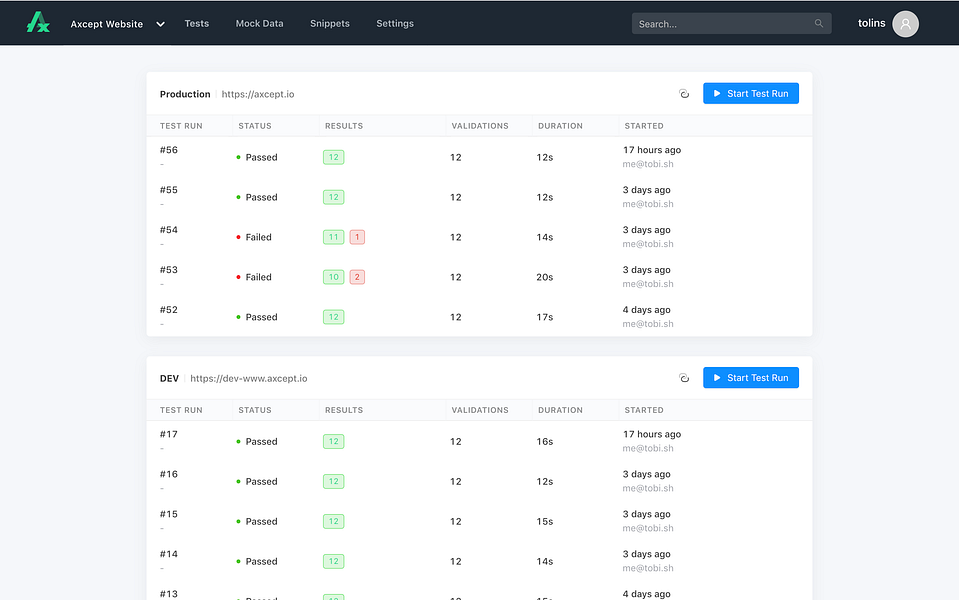
Task: Click the search magnifier icon
Action: tap(818, 23)
